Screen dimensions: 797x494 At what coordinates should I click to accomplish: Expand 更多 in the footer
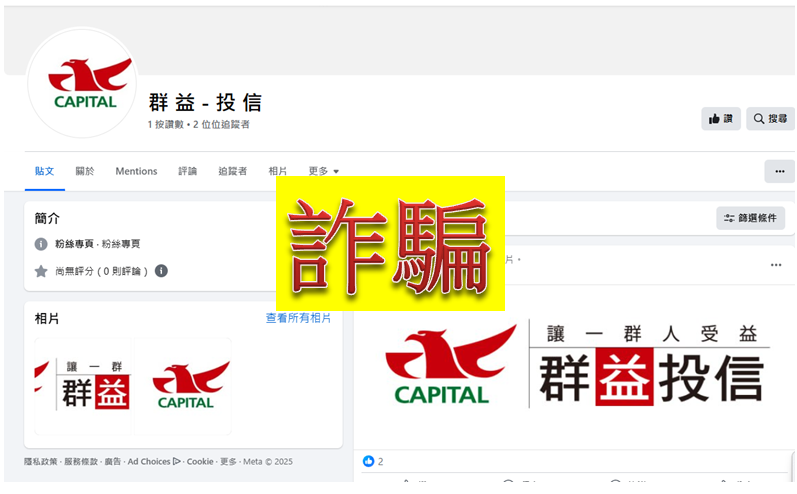coord(228,461)
